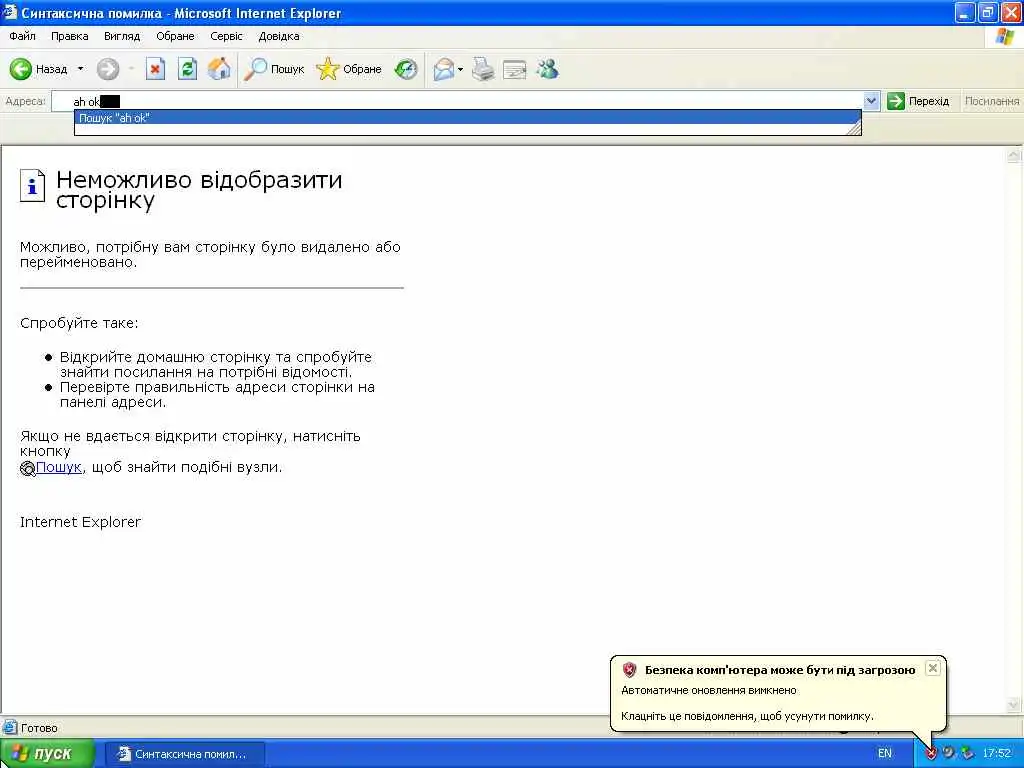
Task: Refresh the page with the green arrows icon
Action: (187, 69)
